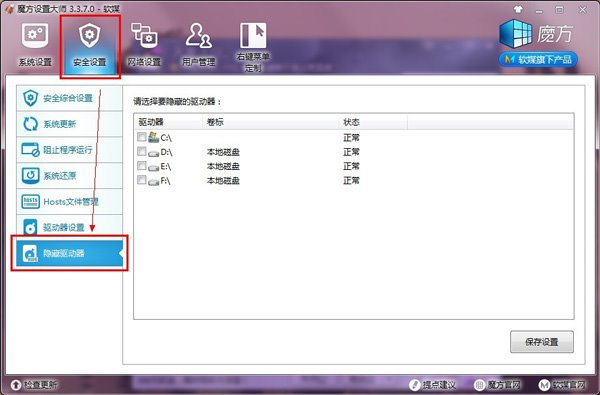Screen dimensions: 600x395
Task: Open Hosts文件管理 sidebar item
Action: (69, 201)
